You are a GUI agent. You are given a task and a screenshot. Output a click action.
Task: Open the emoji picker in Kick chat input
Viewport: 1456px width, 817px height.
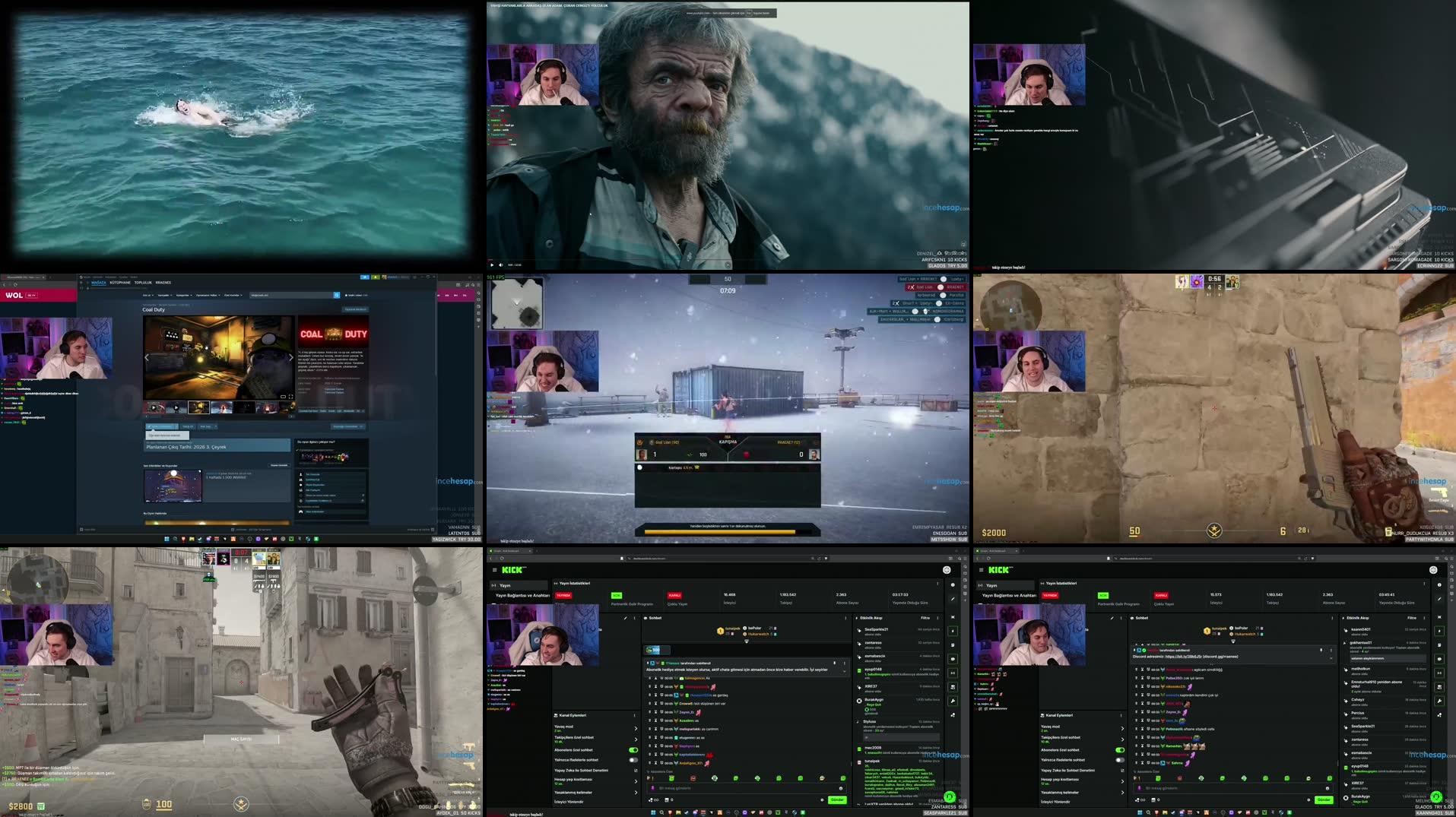coord(840,788)
